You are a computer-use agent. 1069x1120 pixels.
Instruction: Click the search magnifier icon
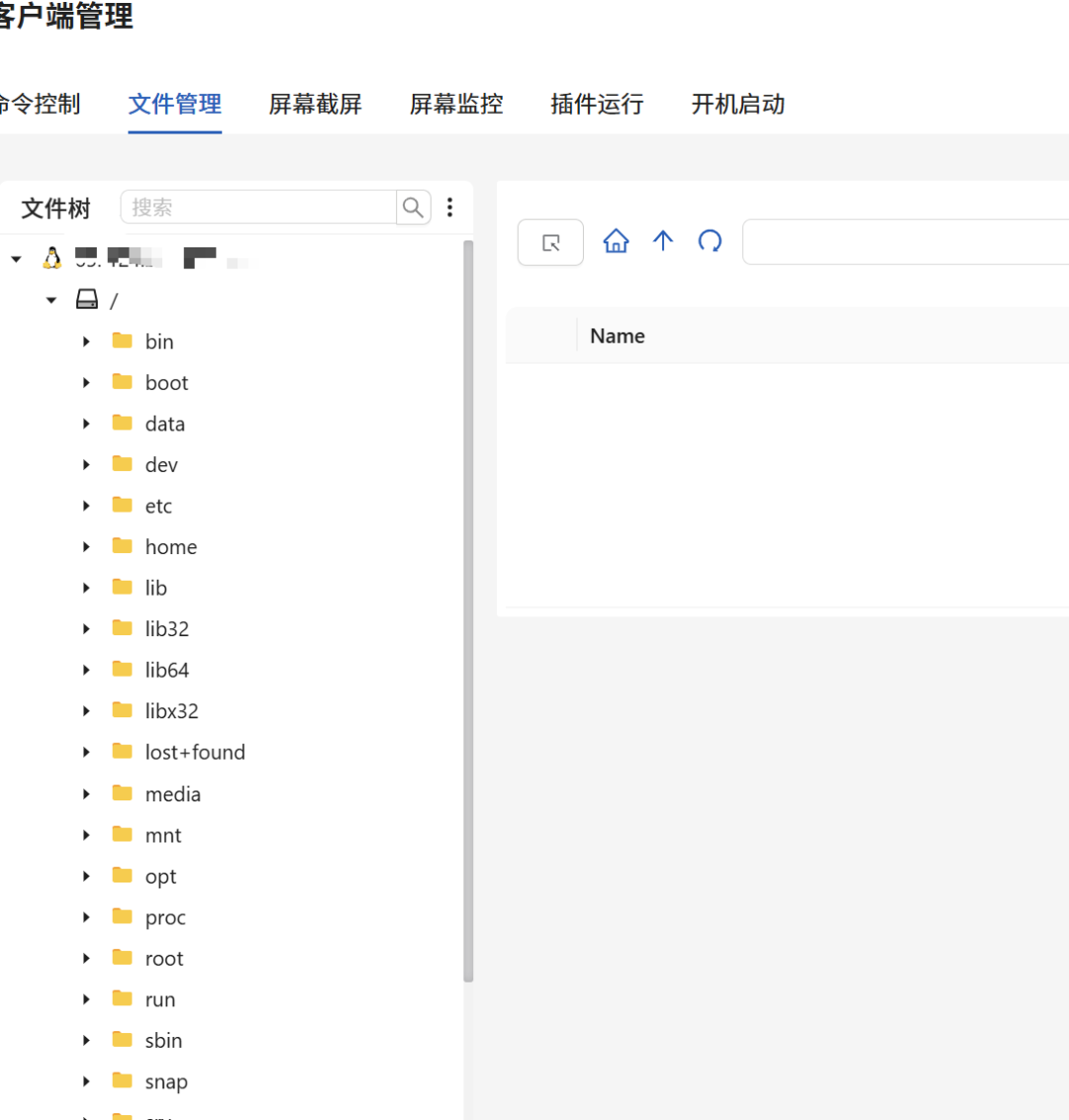point(413,207)
